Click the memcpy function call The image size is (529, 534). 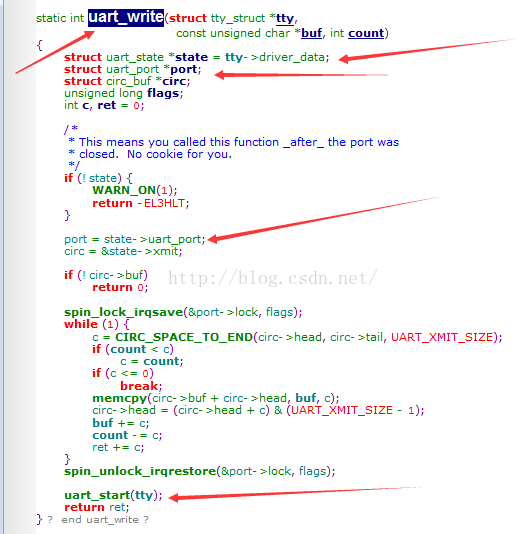[x=120, y=398]
